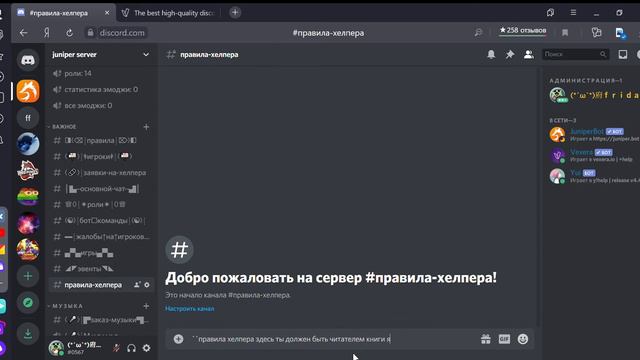The image size is (640, 360).
Task: Open notification settings bell icon
Action: point(491,54)
